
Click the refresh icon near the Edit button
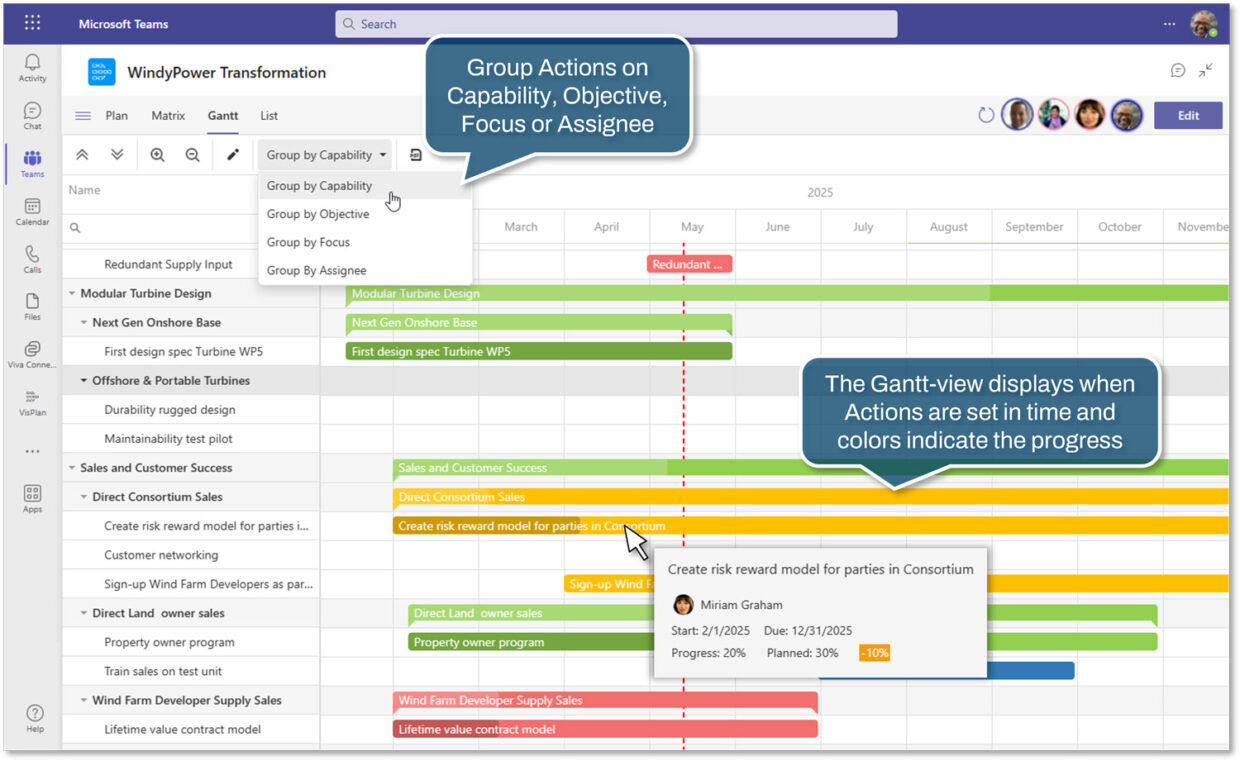(x=986, y=114)
